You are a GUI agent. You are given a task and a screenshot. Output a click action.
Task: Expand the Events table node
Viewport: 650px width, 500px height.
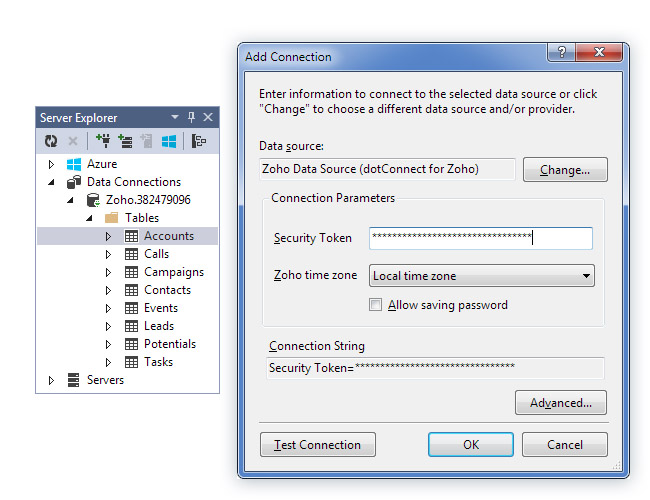click(108, 308)
